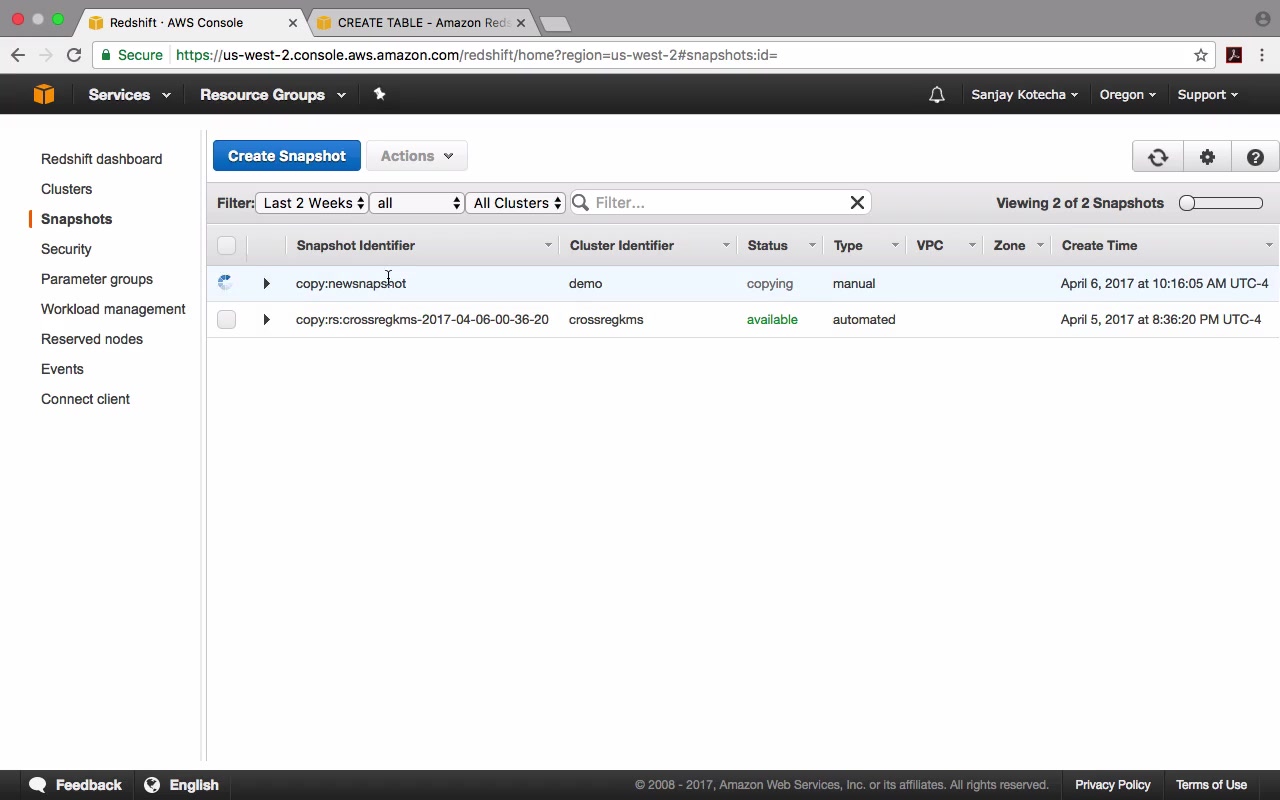Expand the crossregkms snapshot row details

pos(266,320)
